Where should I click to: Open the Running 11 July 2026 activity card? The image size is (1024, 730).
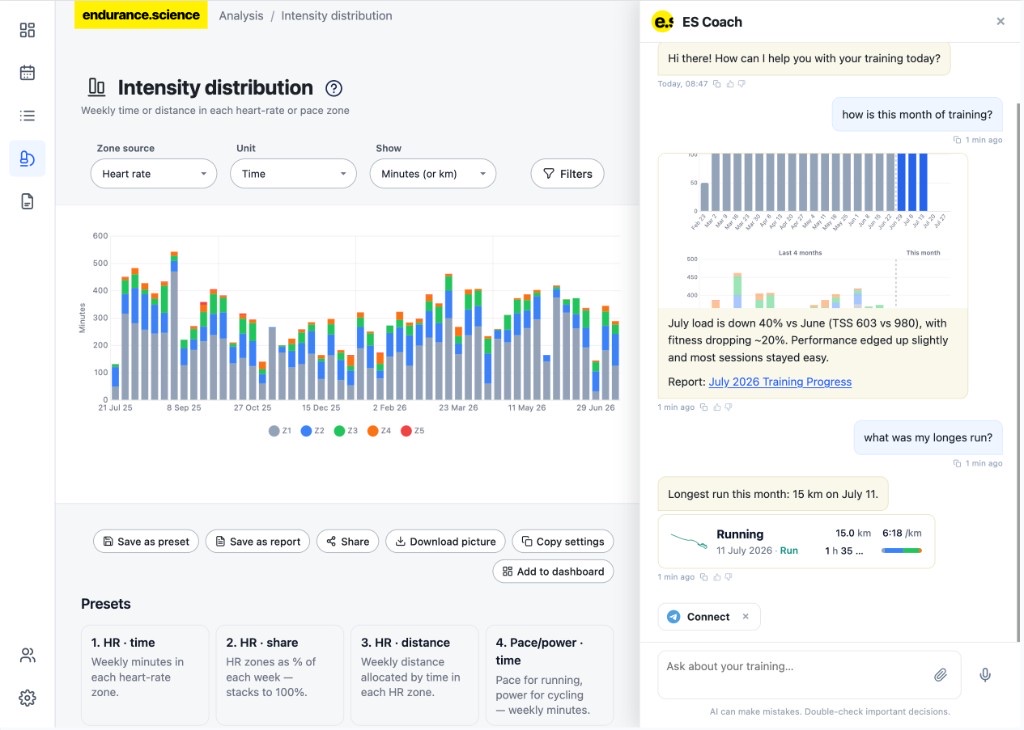click(796, 542)
